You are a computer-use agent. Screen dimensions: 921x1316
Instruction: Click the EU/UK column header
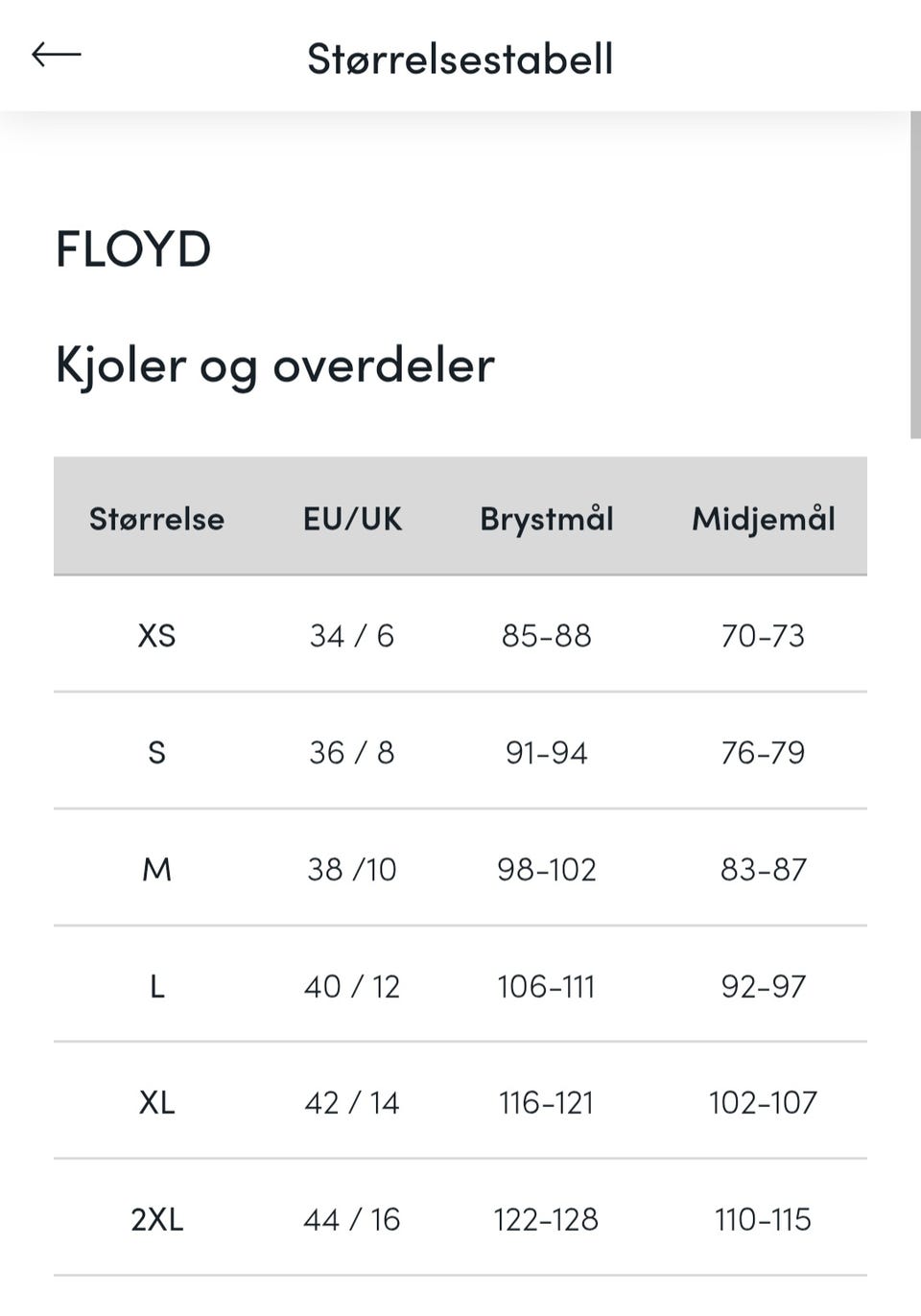click(x=352, y=518)
